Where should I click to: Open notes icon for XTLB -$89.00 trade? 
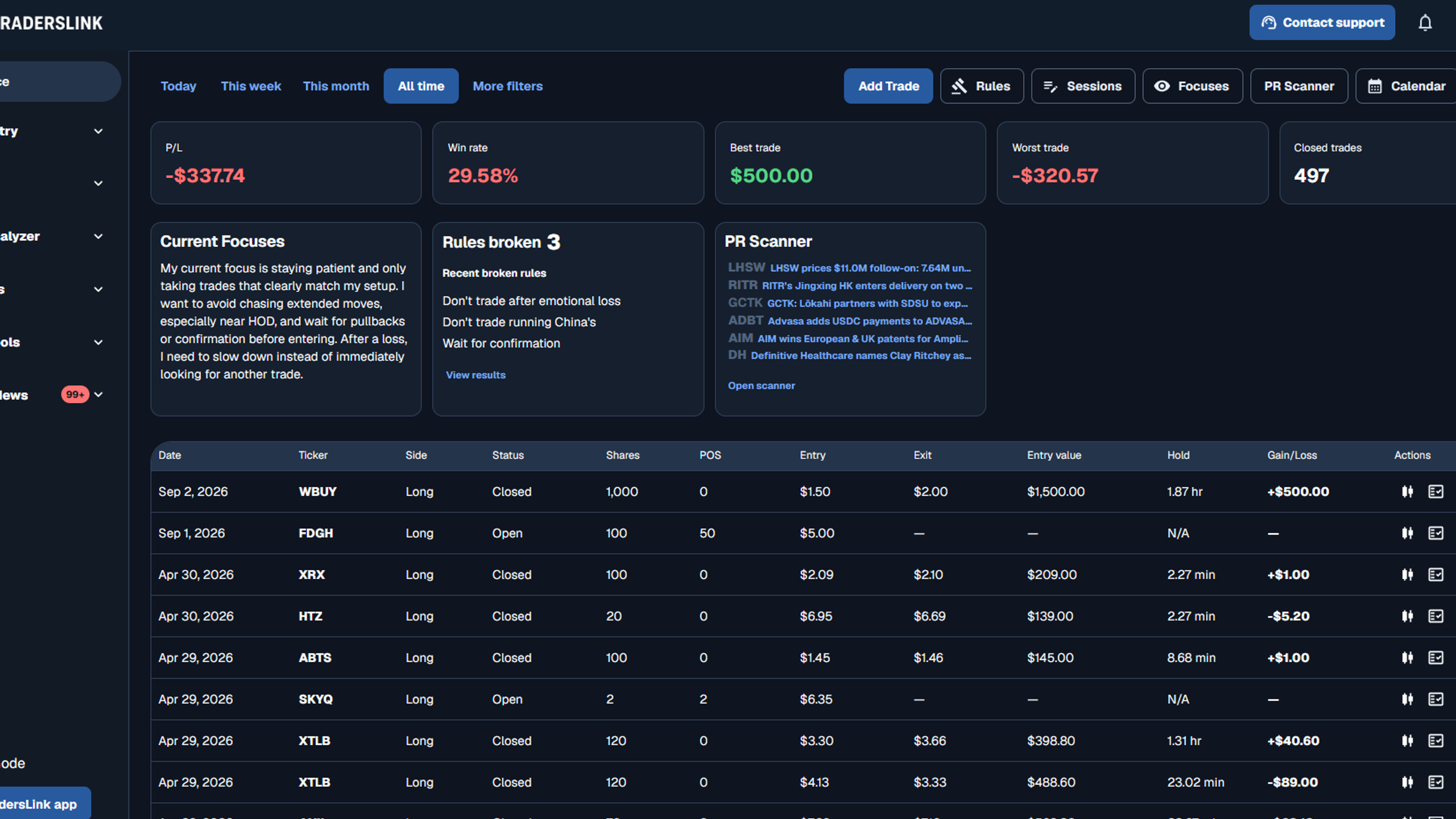pos(1436,782)
